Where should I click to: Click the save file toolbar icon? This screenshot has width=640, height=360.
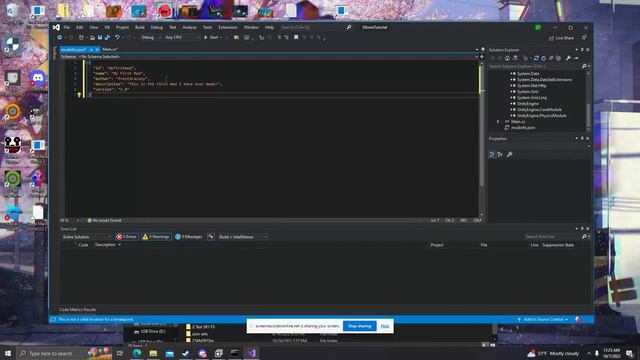(100, 38)
